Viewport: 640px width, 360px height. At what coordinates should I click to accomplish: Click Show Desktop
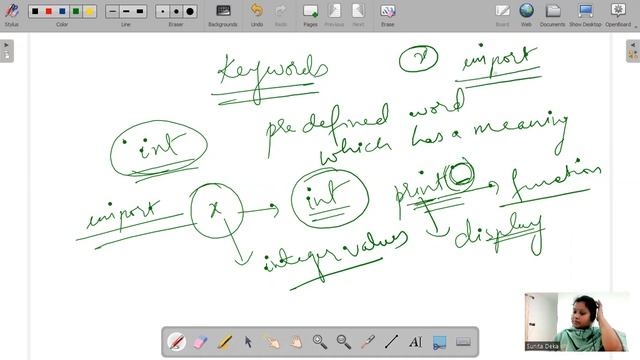[585, 15]
